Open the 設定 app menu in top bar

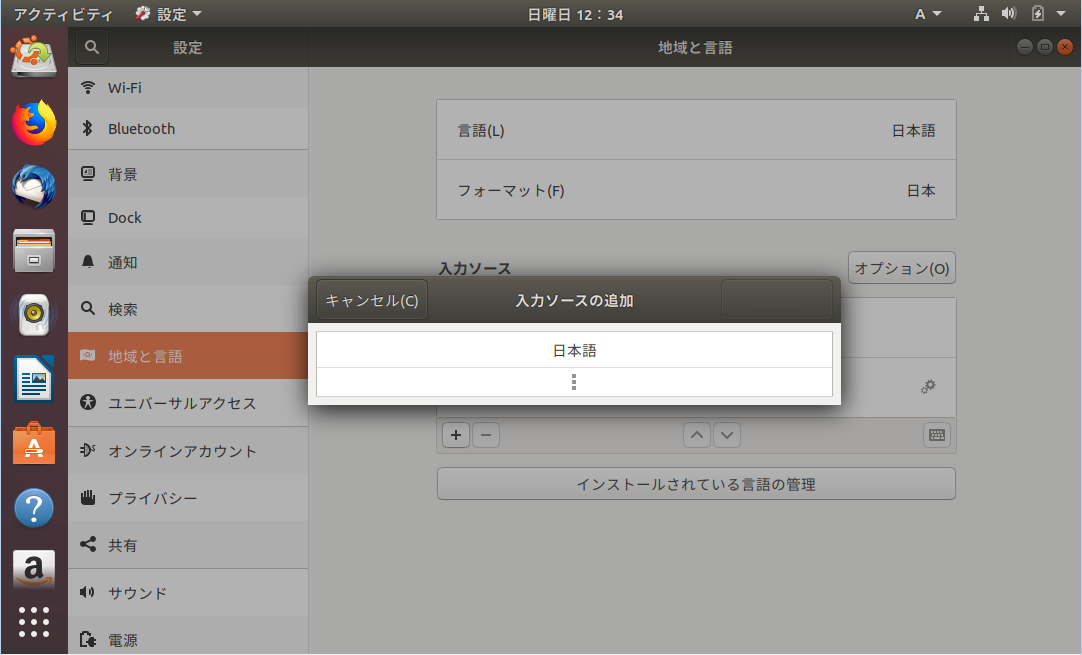point(168,14)
